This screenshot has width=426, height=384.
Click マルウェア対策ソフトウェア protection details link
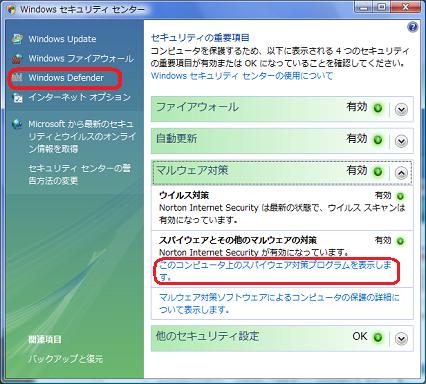click(x=279, y=303)
